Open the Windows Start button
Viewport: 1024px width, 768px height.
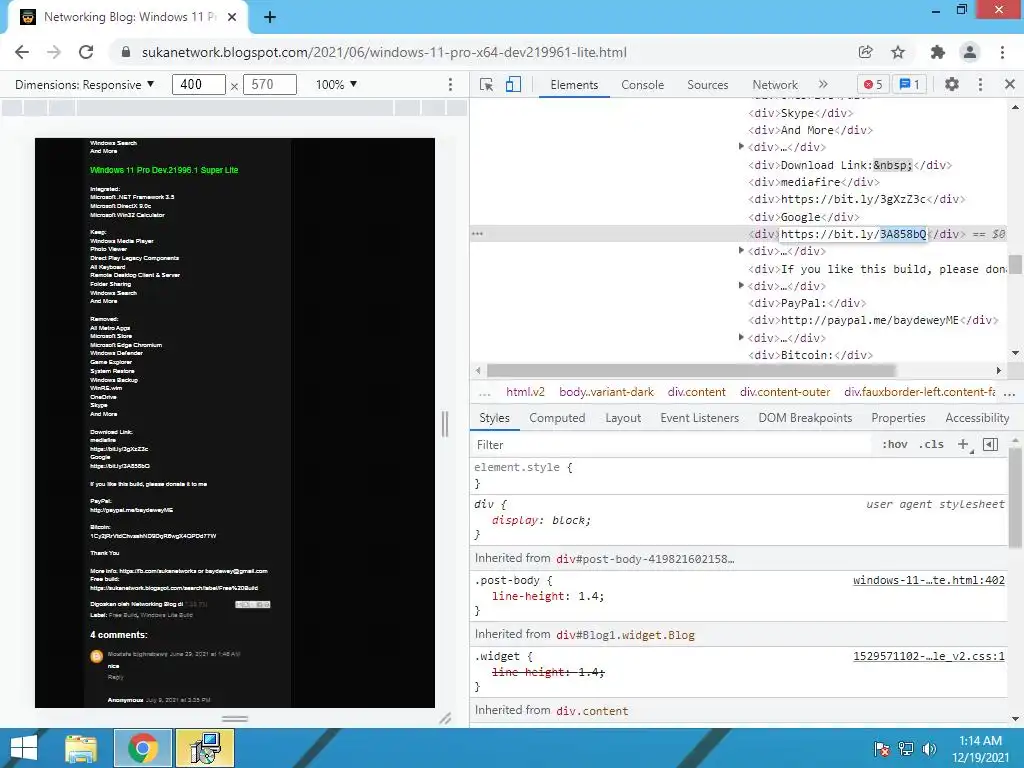24,748
